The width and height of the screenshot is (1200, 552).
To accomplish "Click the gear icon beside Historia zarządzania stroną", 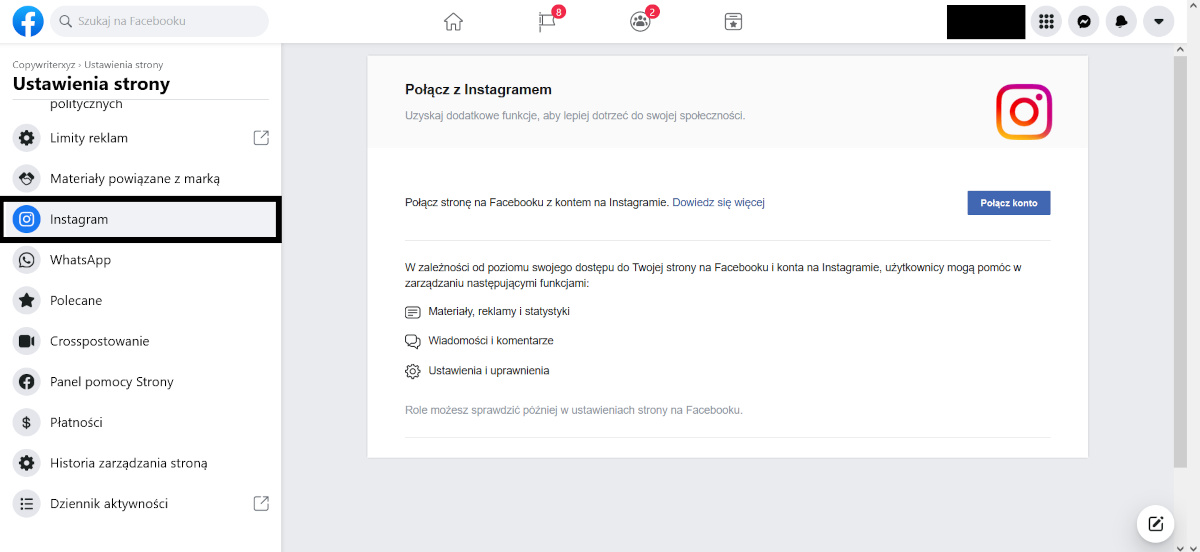I will pos(27,463).
